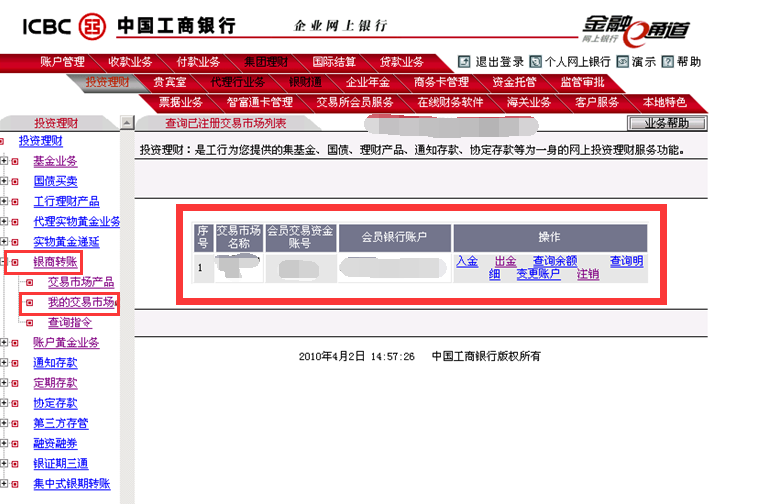766x504 pixels.
Task: Expand the 第三方存管 tree node
Action: click(x=4, y=423)
